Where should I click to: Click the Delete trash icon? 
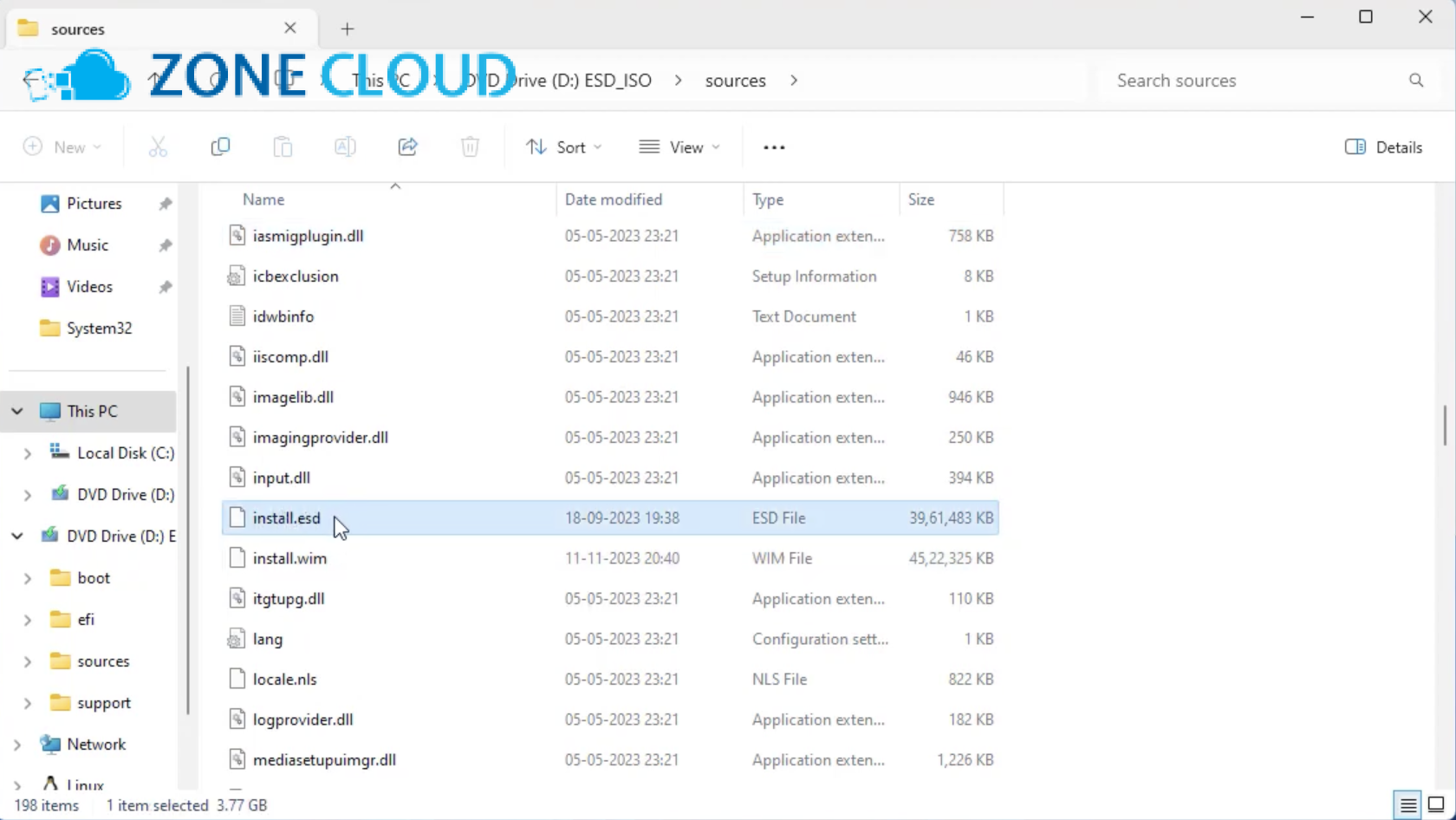point(470,147)
